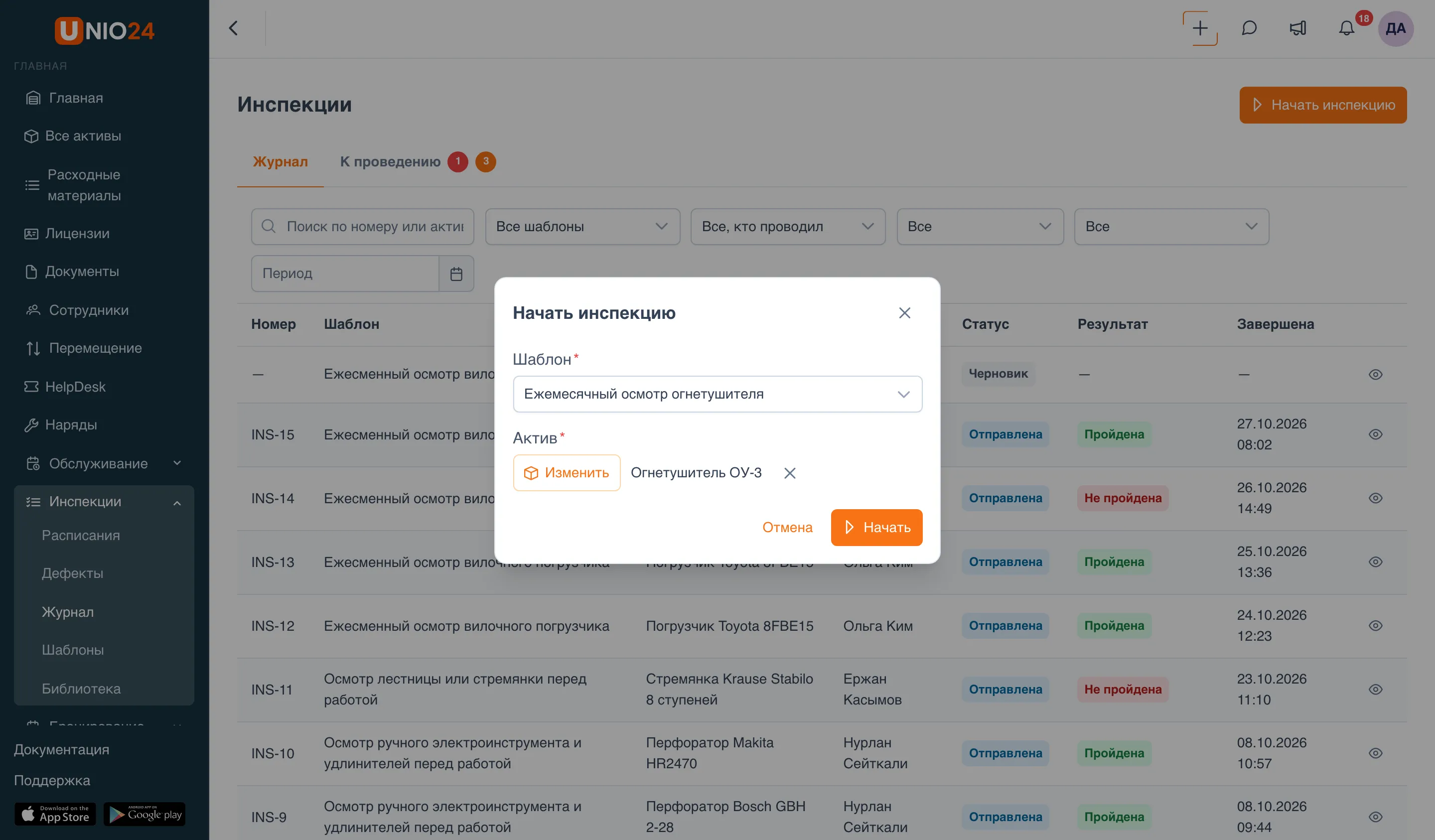Open Шаблоны in the sidebar submenu
Image resolution: width=1435 pixels, height=840 pixels.
[x=73, y=650]
